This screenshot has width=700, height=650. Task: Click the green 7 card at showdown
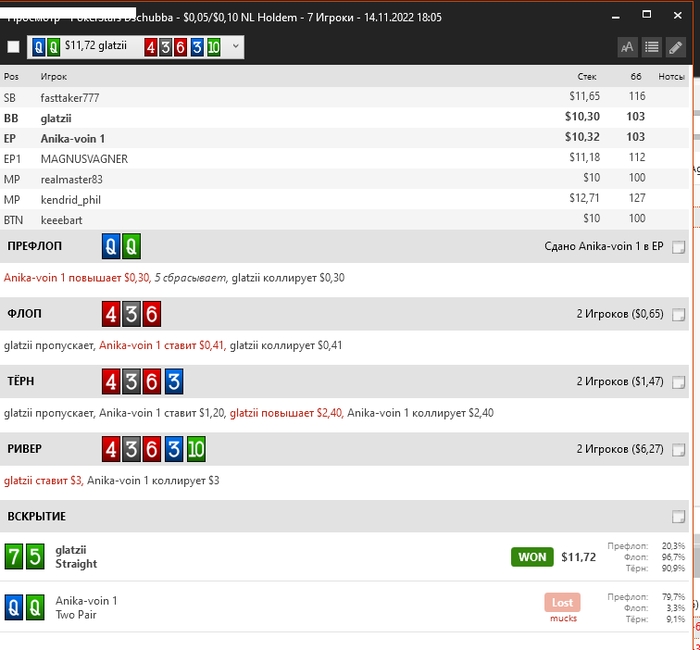[x=14, y=556]
